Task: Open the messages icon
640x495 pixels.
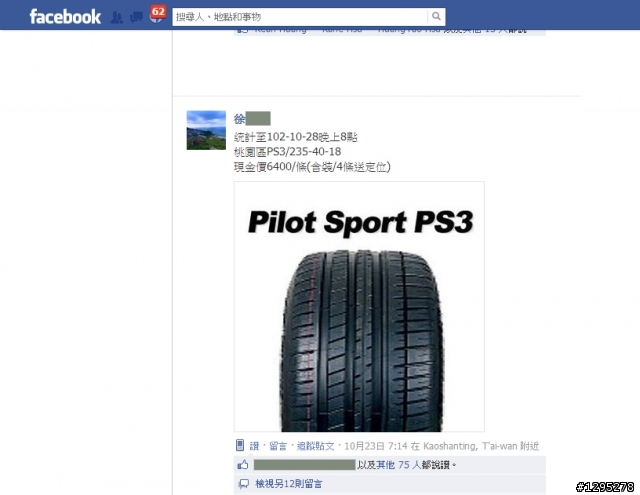Action: (x=136, y=17)
